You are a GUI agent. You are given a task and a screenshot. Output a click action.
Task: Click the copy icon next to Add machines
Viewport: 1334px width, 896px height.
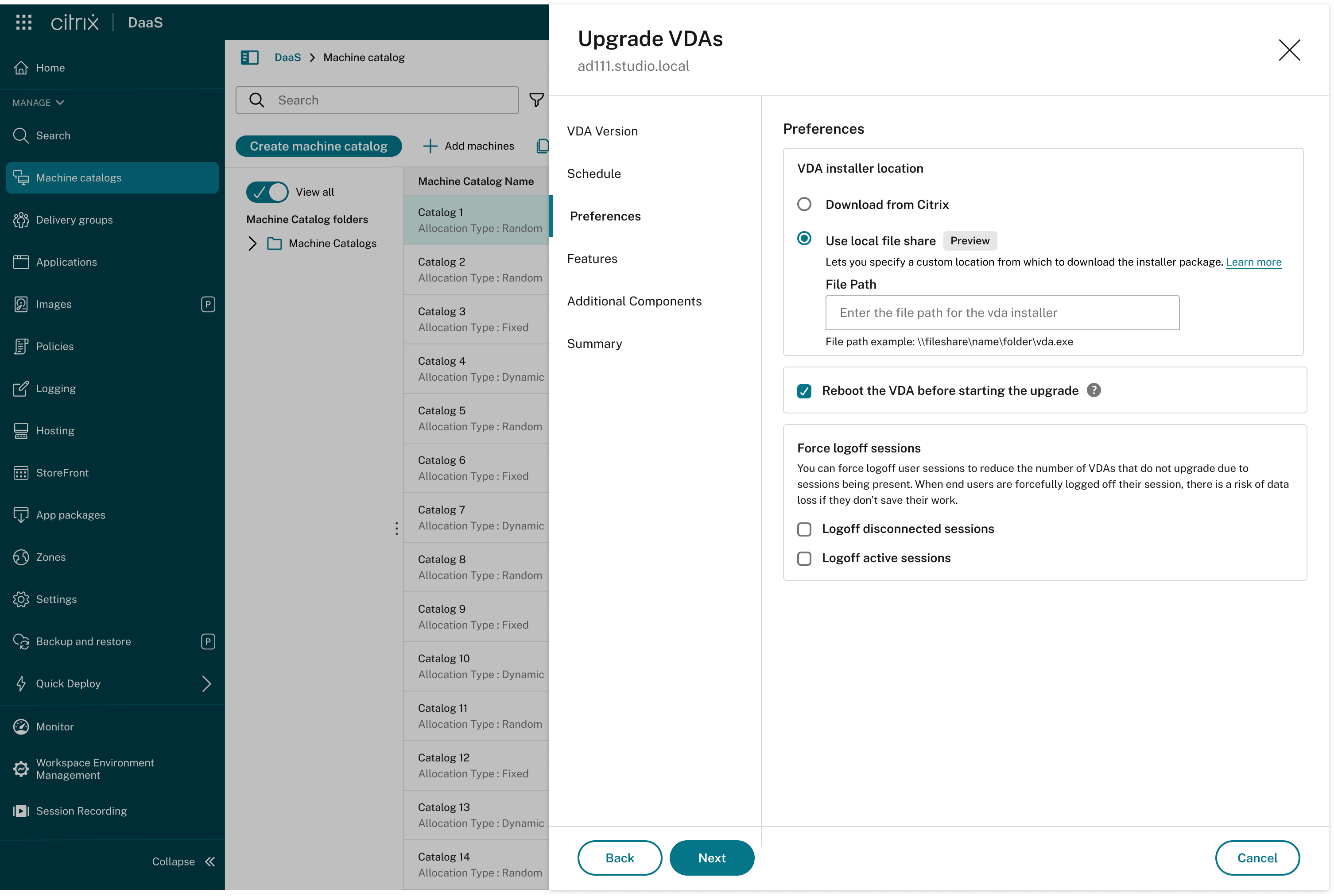[x=543, y=146]
